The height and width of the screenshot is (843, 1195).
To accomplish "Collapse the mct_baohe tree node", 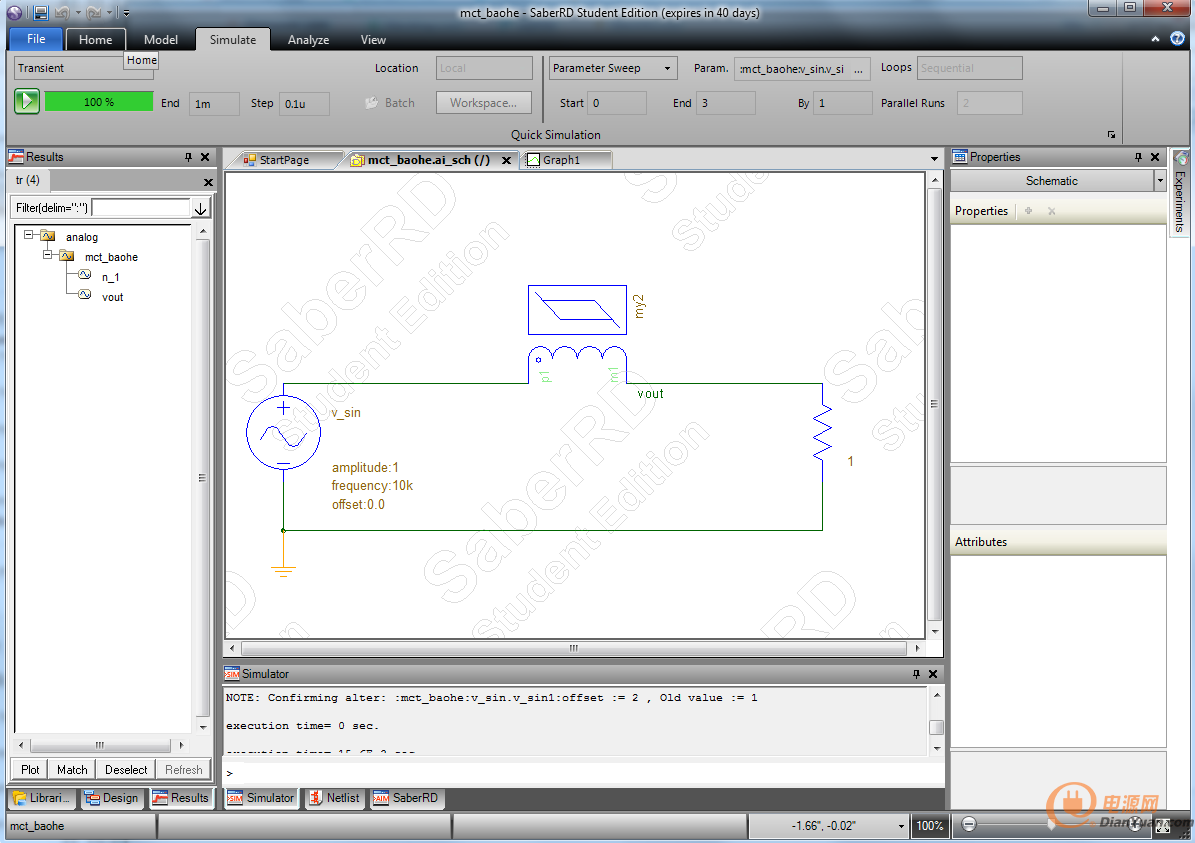I will [47, 255].
